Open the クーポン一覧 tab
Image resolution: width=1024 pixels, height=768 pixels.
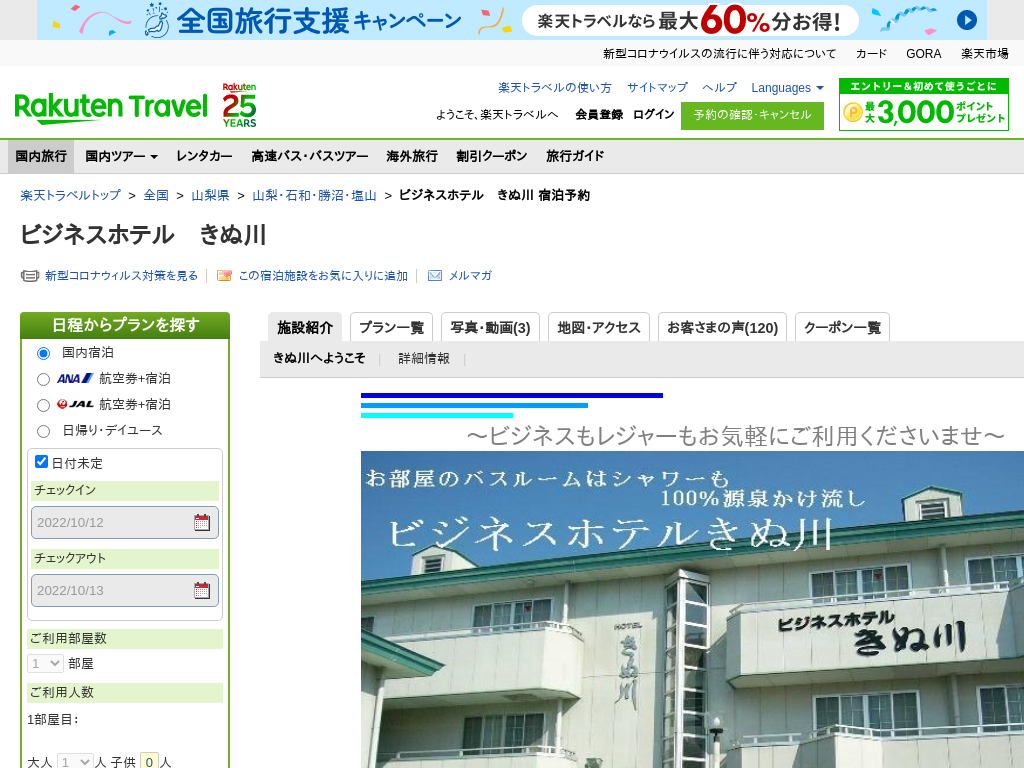click(x=842, y=327)
